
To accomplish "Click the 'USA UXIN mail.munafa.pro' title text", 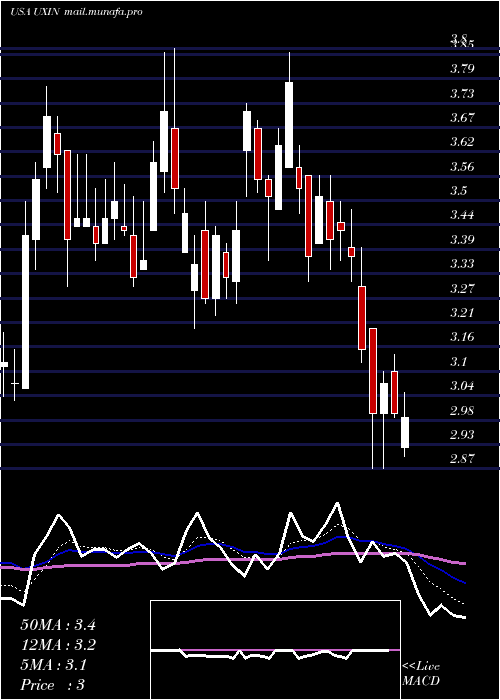I will coord(76,12).
